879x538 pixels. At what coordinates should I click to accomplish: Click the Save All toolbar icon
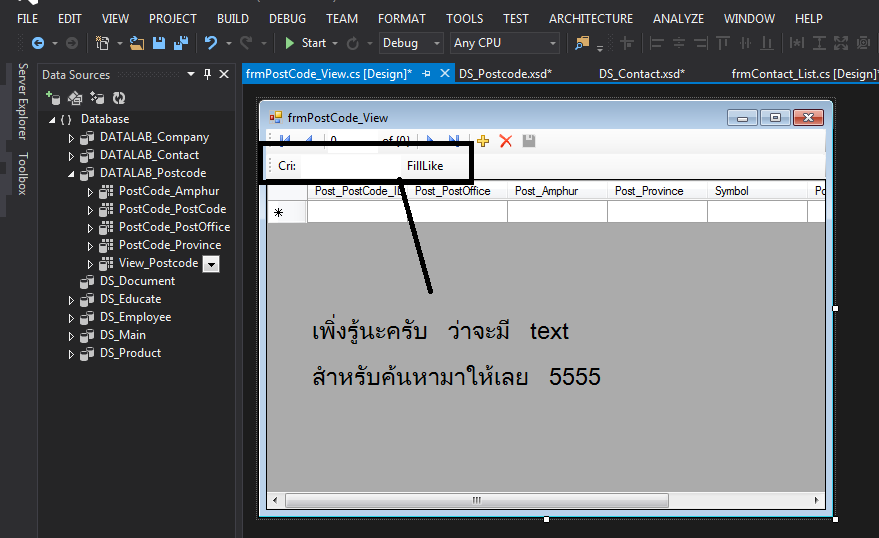tap(181, 43)
